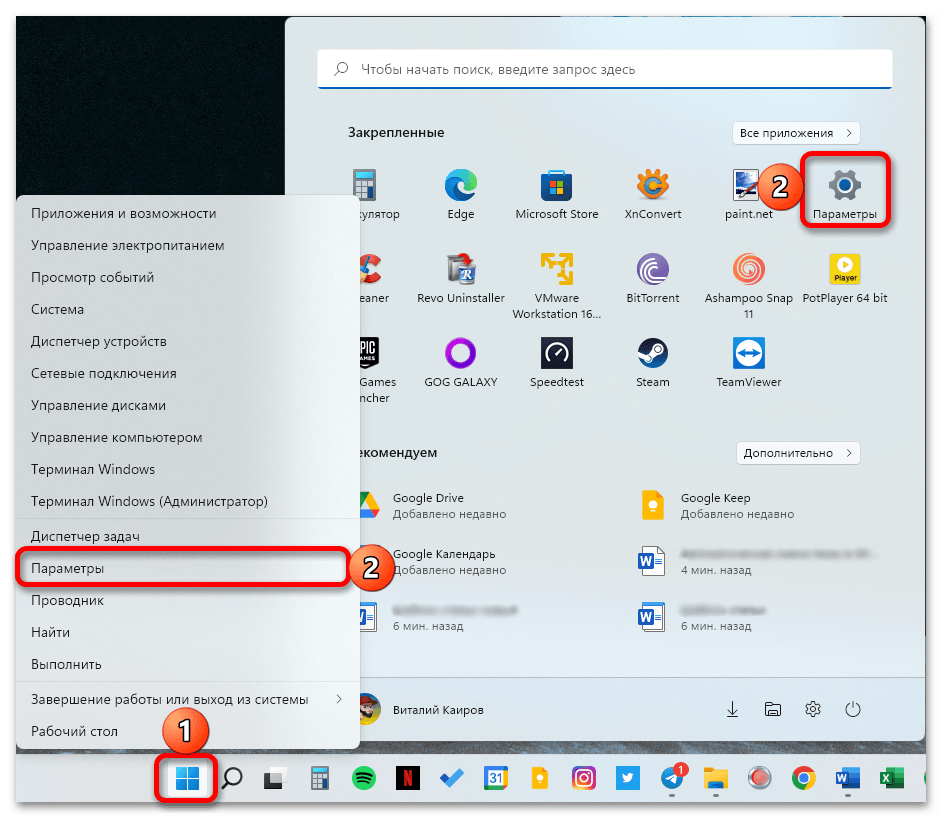This screenshot has width=942, height=818.
Task: Open yellow Google Keep icon on taskbar
Action: tap(539, 778)
